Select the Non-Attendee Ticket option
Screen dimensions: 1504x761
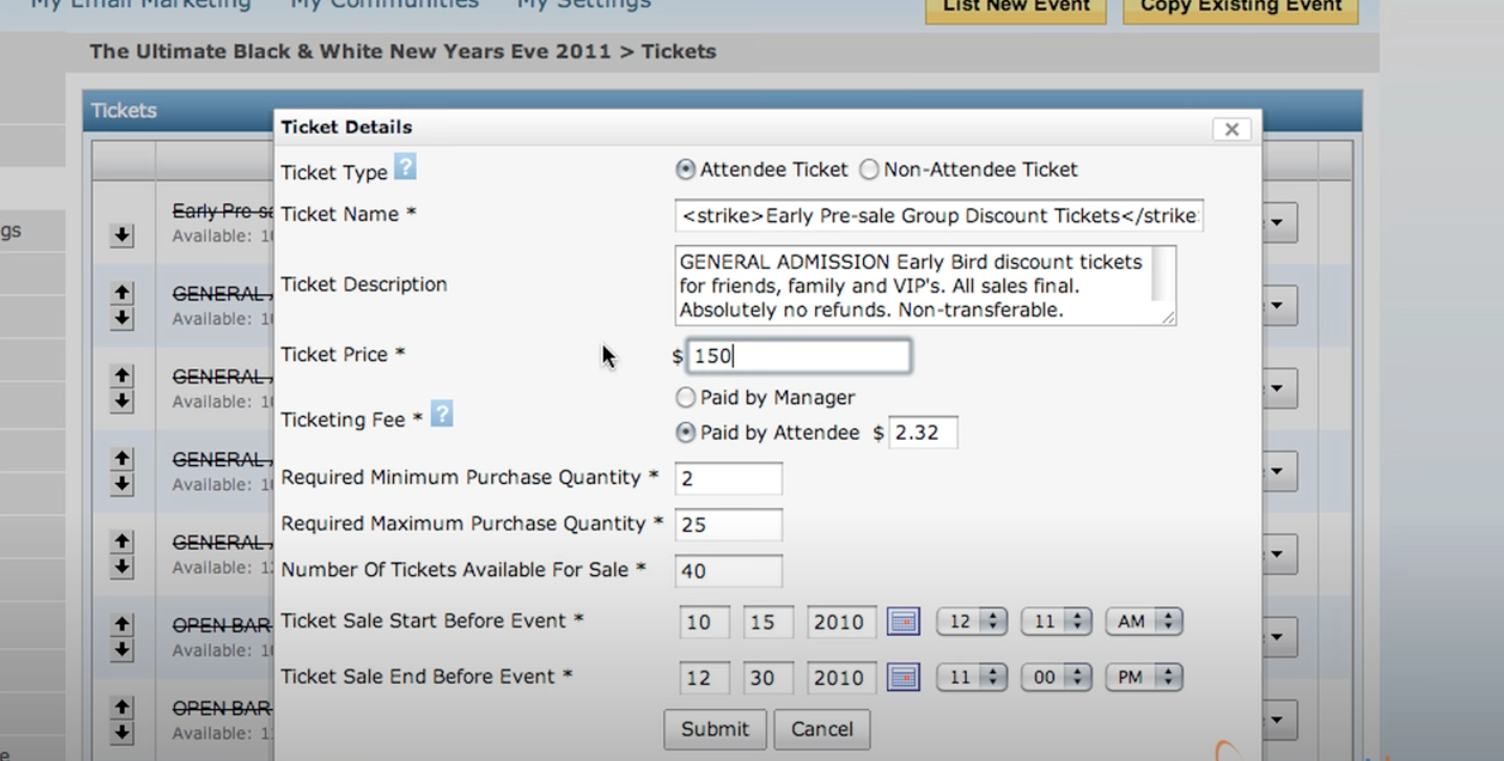pos(869,170)
